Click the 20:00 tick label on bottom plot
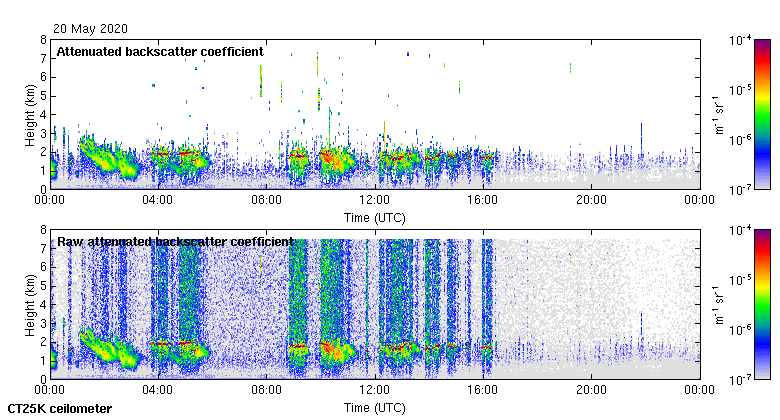 [x=591, y=390]
